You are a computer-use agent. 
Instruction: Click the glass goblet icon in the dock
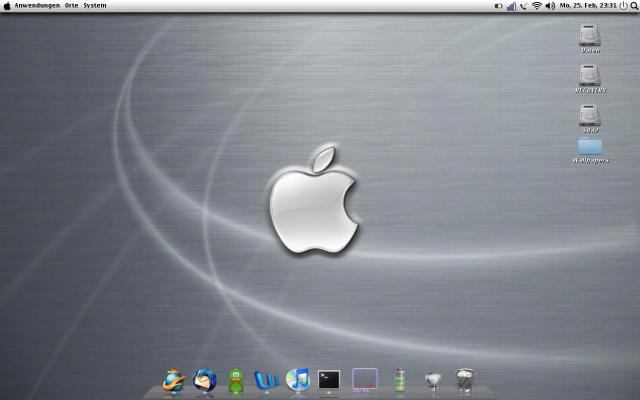click(x=433, y=381)
